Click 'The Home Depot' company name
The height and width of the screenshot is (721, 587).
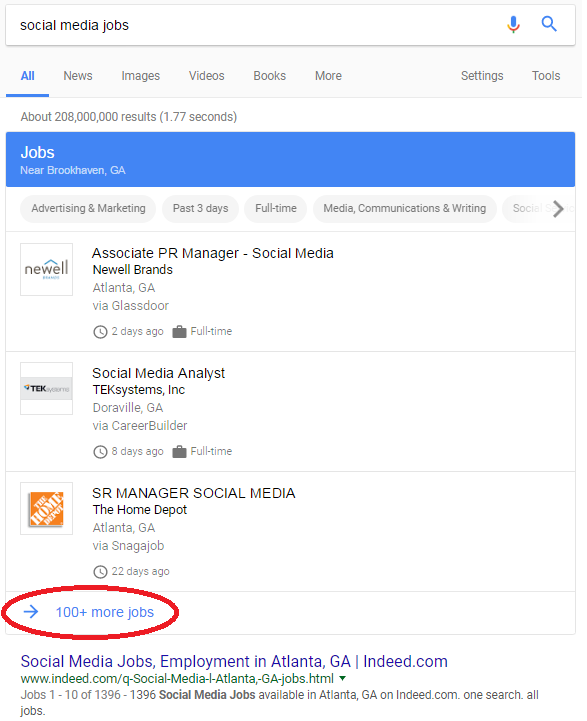coord(140,510)
